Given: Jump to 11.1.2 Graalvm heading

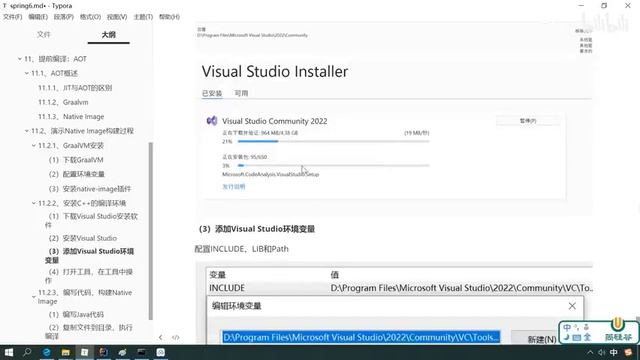Looking at the screenshot, I should [x=63, y=102].
